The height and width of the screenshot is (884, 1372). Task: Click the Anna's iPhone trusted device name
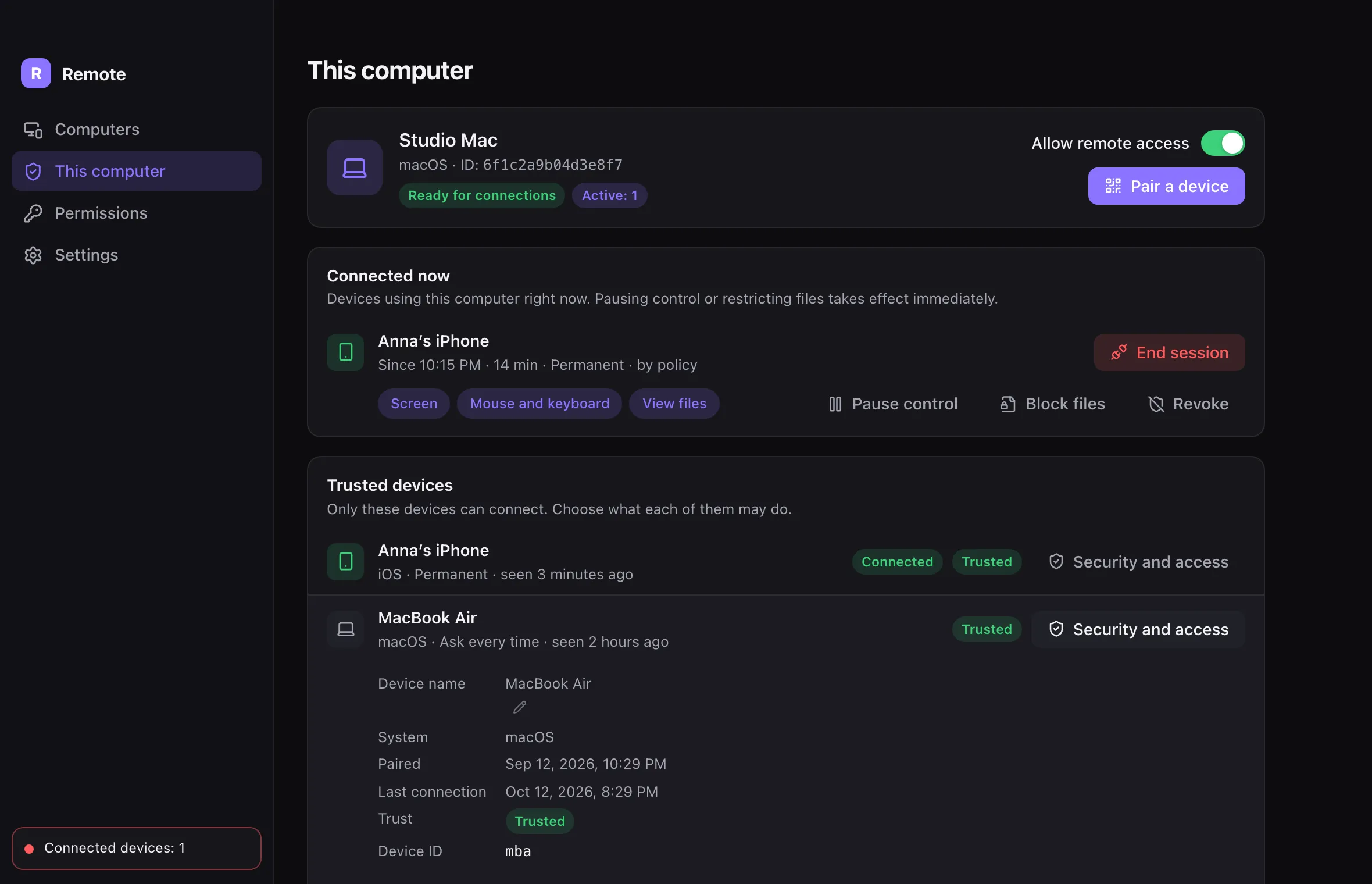click(x=433, y=550)
